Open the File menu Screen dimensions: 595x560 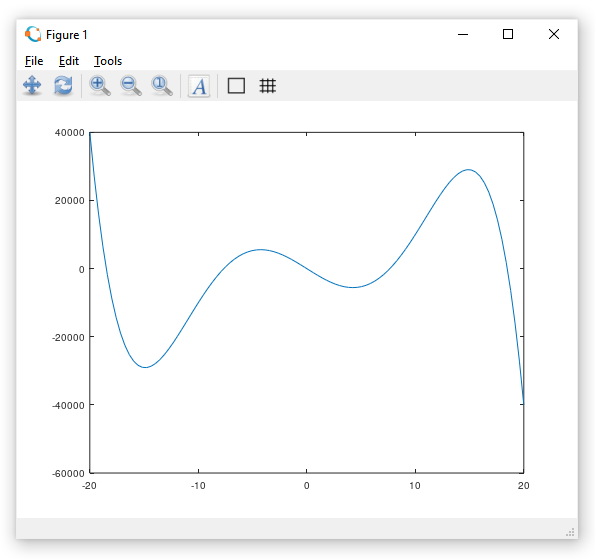pos(34,61)
